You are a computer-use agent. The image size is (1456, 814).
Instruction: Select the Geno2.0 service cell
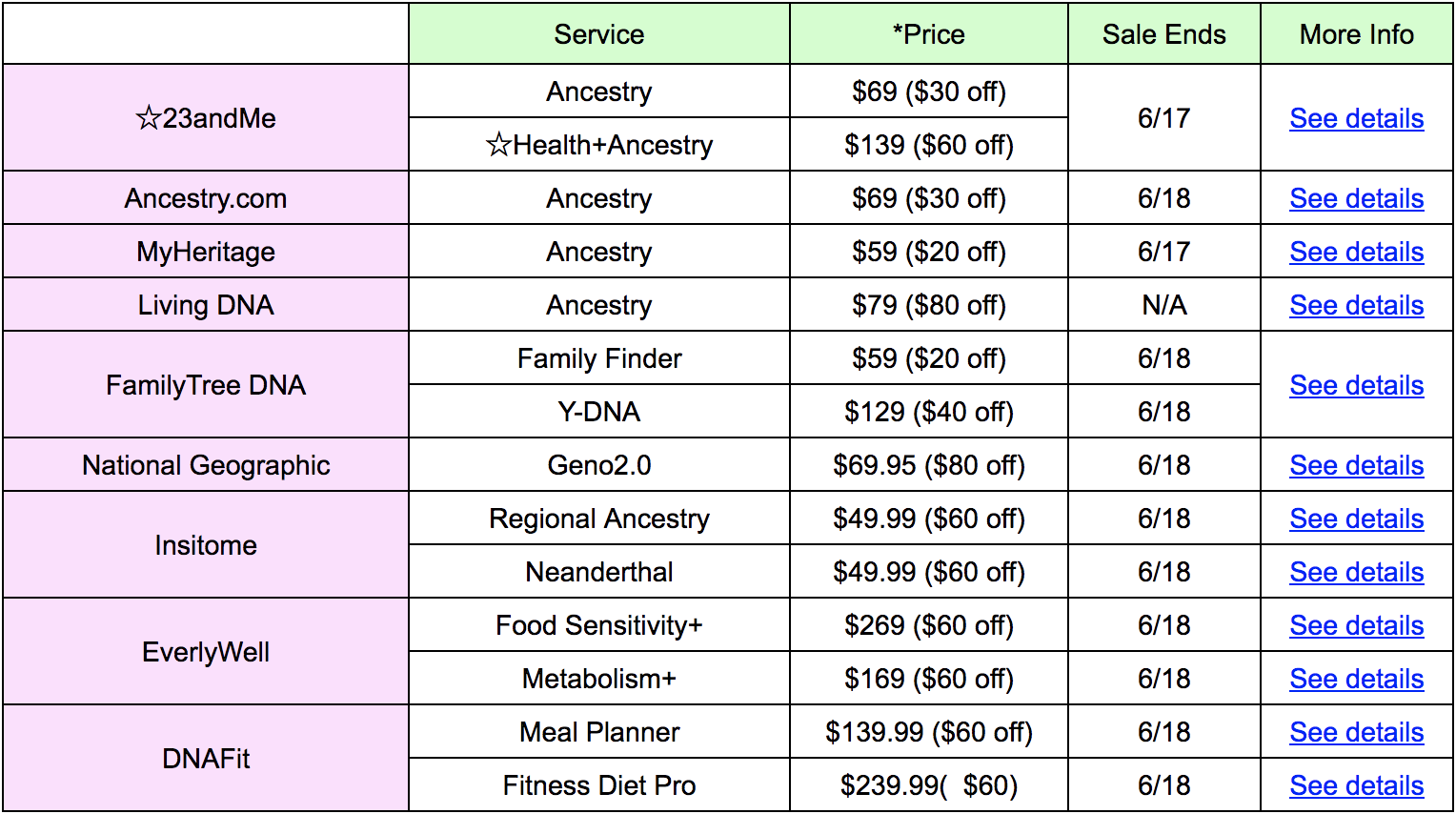[599, 465]
